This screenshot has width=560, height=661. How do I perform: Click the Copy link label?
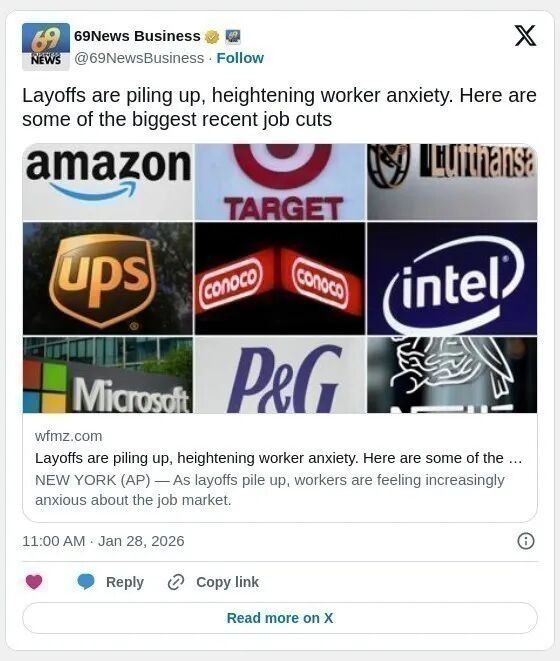[227, 582]
